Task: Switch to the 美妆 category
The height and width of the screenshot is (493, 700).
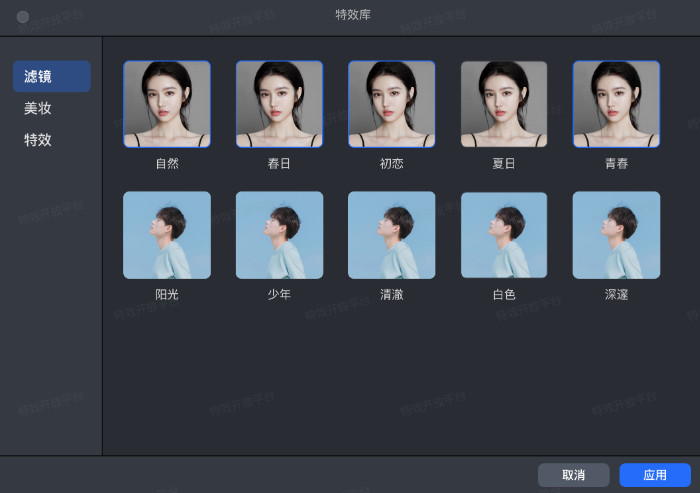Action: point(38,108)
